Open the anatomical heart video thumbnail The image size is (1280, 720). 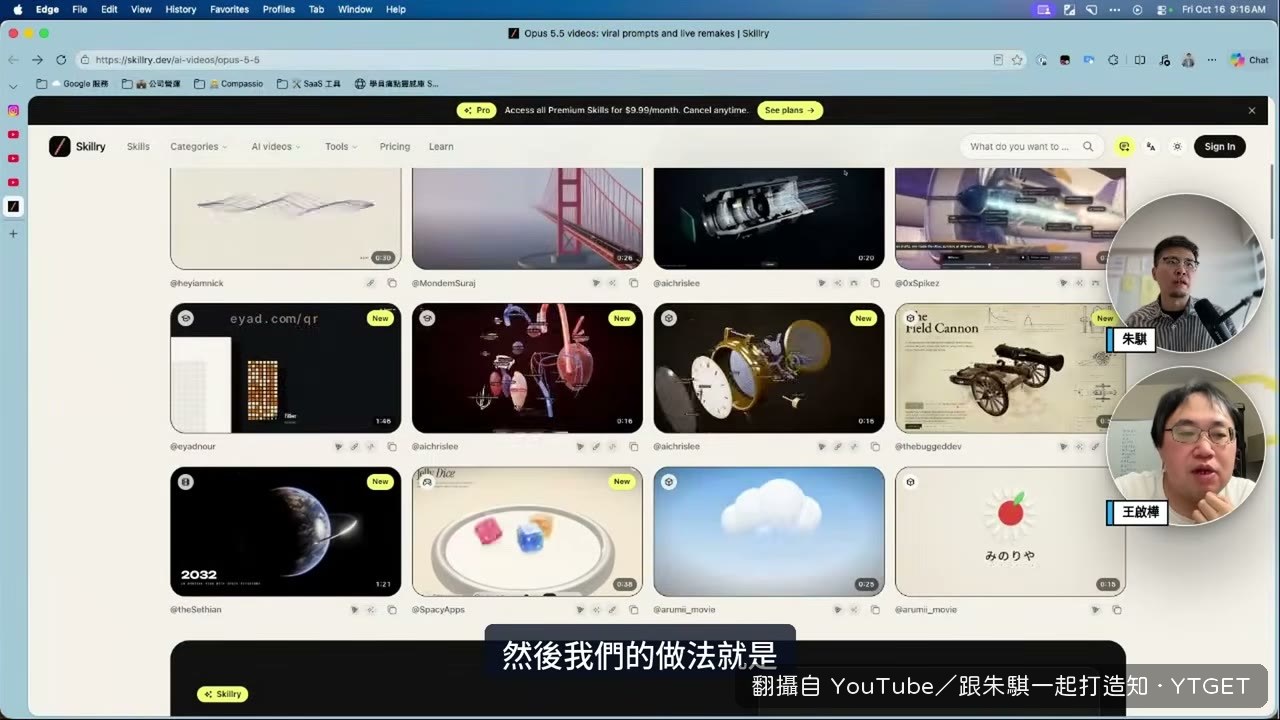(x=527, y=368)
